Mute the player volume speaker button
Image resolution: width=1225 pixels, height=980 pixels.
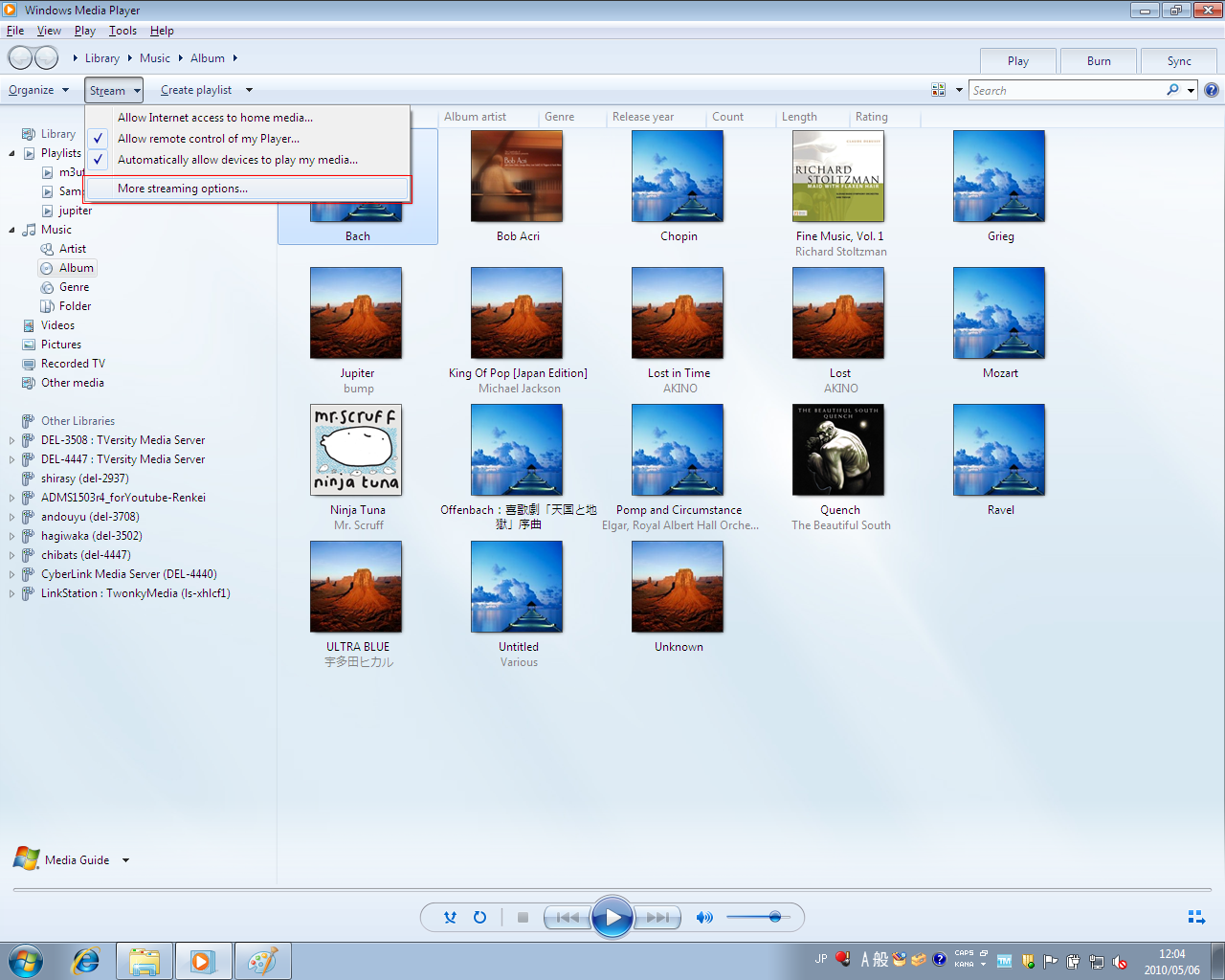[704, 917]
